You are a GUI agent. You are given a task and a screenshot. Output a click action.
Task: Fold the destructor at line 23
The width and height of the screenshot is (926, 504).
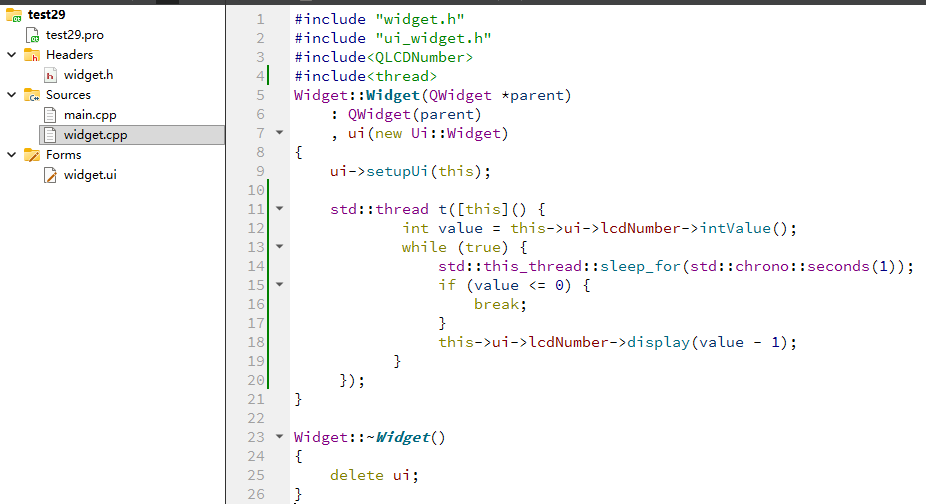click(x=279, y=437)
